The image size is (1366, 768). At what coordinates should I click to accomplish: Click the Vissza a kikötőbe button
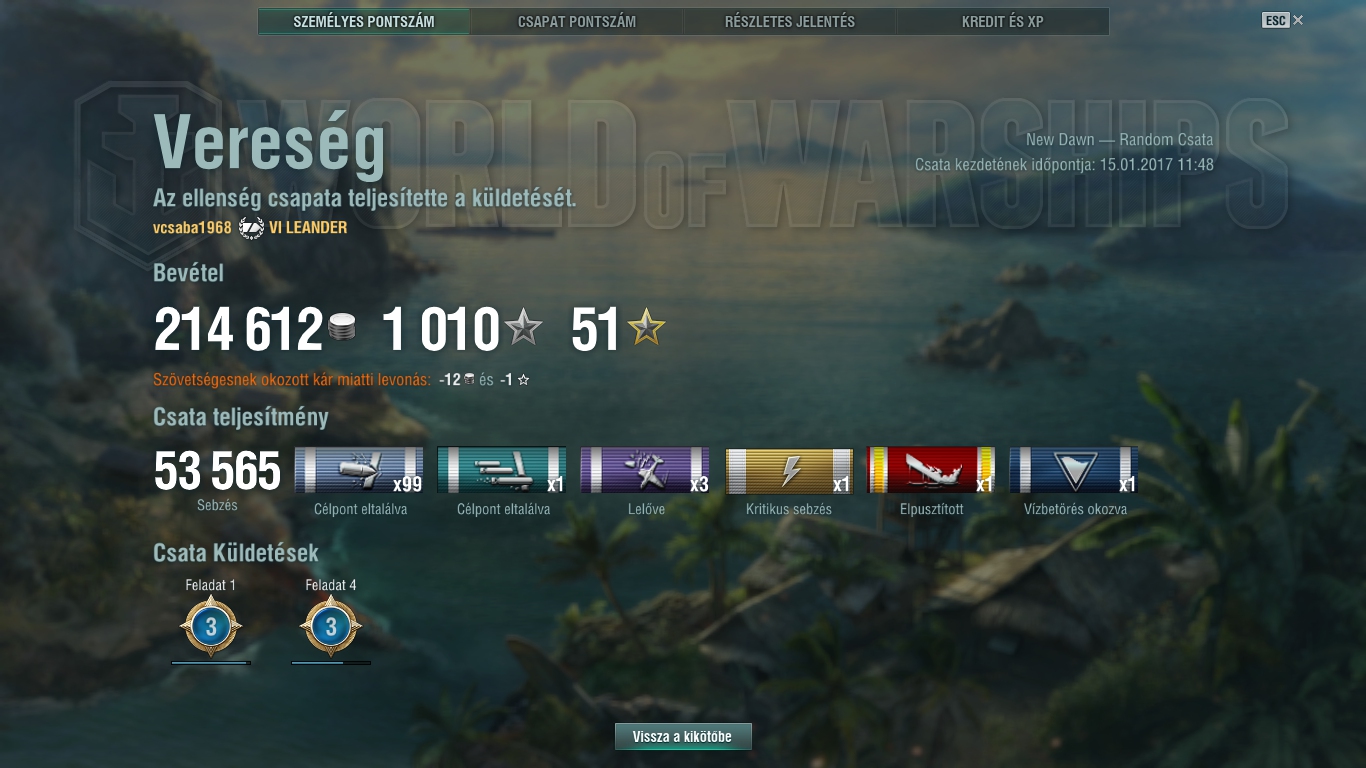tap(683, 737)
